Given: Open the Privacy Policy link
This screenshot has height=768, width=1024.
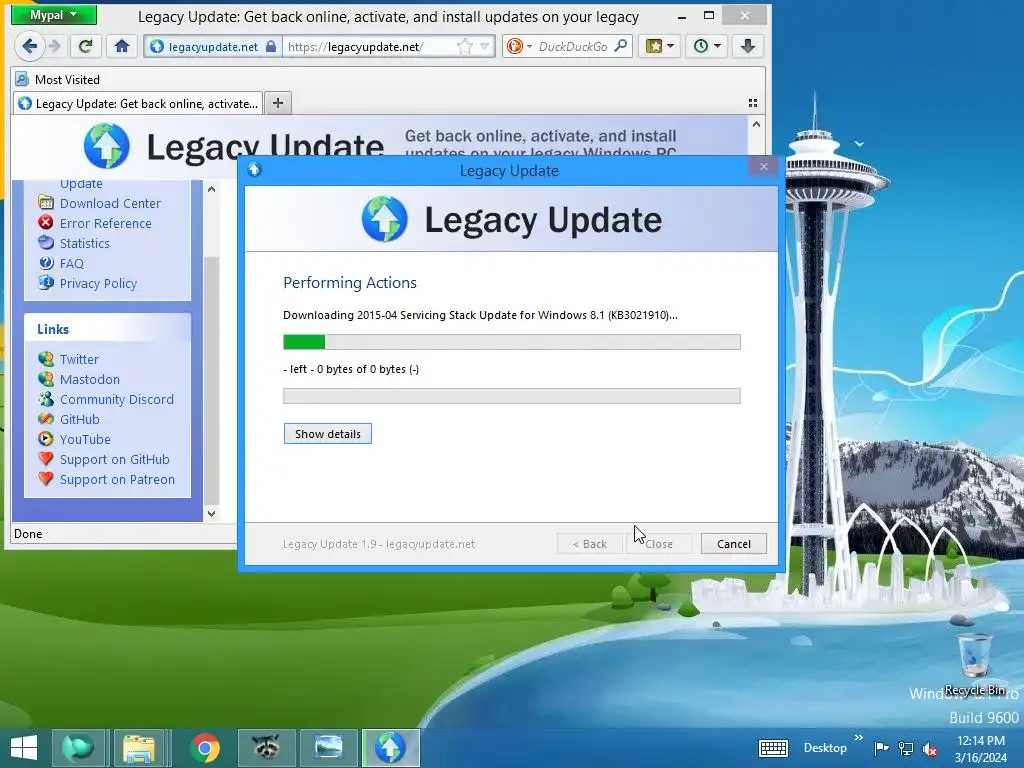Looking at the screenshot, I should [x=98, y=283].
